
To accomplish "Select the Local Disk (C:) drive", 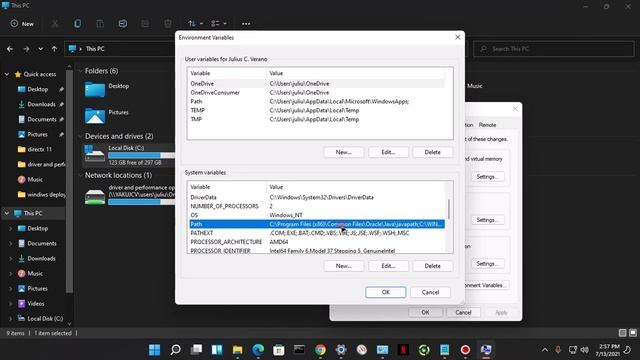I will (129, 155).
